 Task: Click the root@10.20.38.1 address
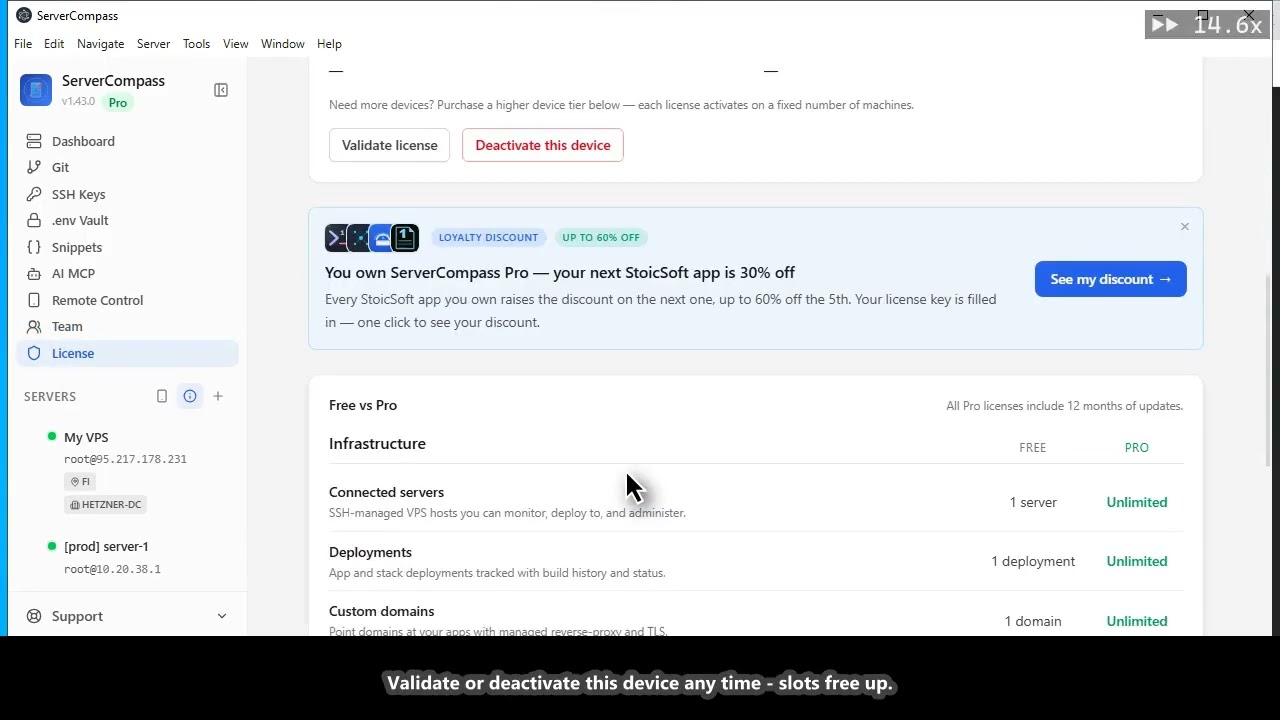point(112,569)
